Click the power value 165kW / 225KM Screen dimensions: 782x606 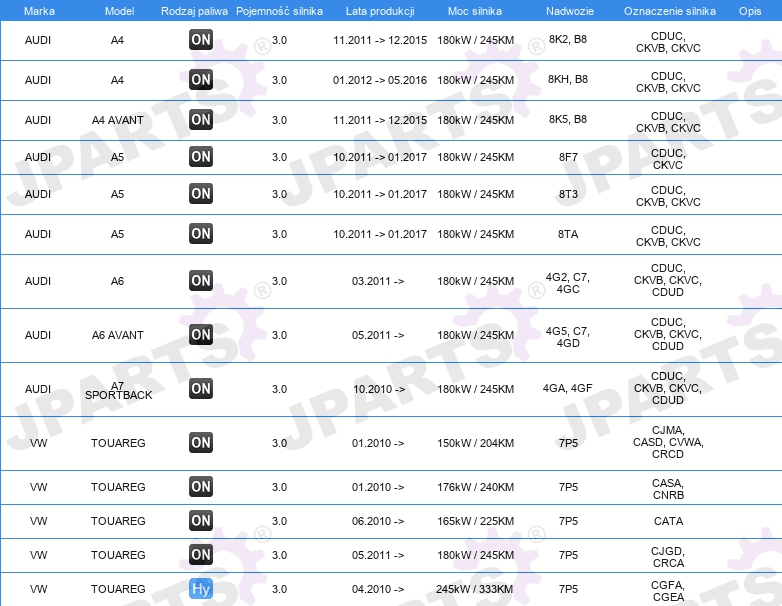click(x=475, y=521)
